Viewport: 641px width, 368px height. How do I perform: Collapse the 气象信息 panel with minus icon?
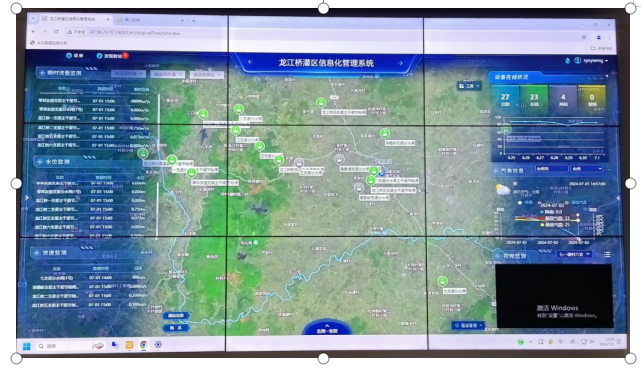pyautogui.click(x=610, y=169)
